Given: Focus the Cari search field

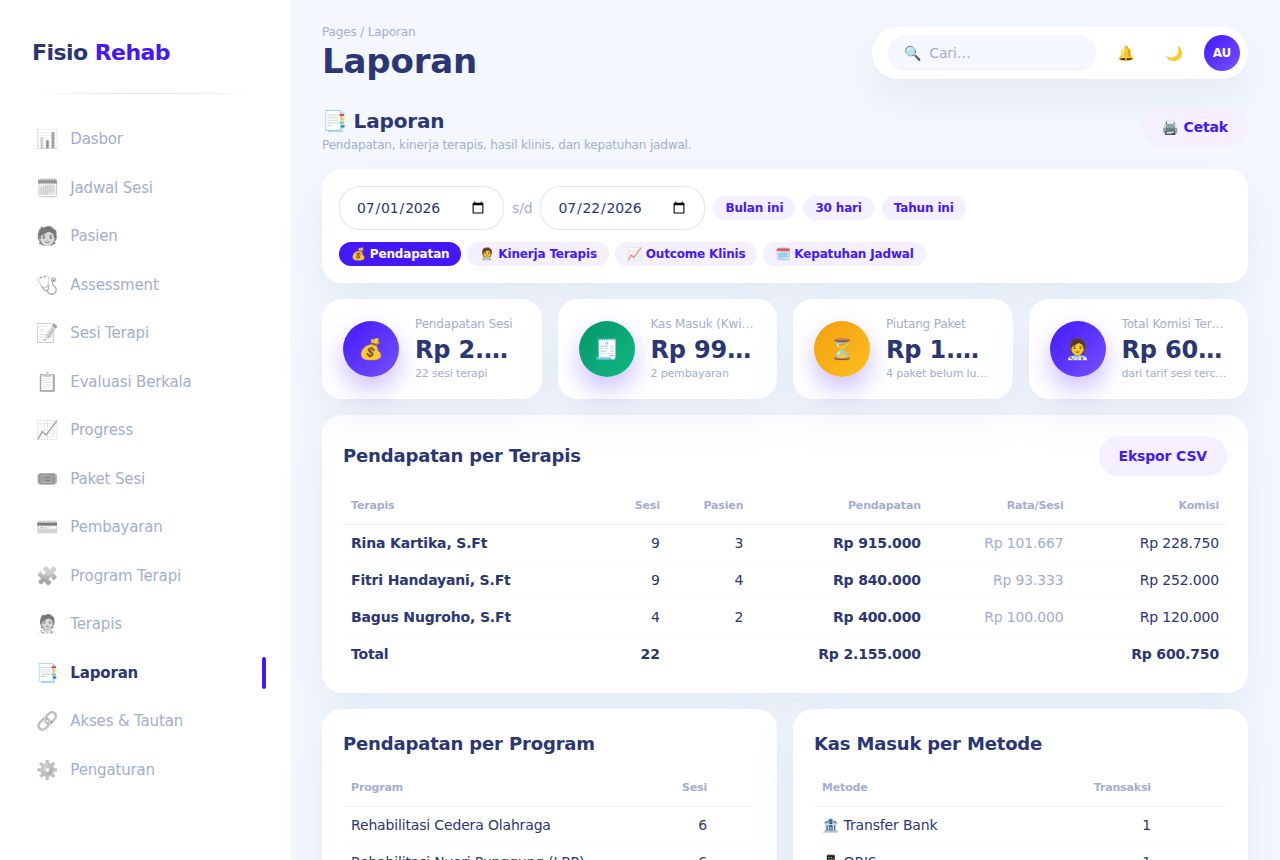Looking at the screenshot, I should coord(992,53).
